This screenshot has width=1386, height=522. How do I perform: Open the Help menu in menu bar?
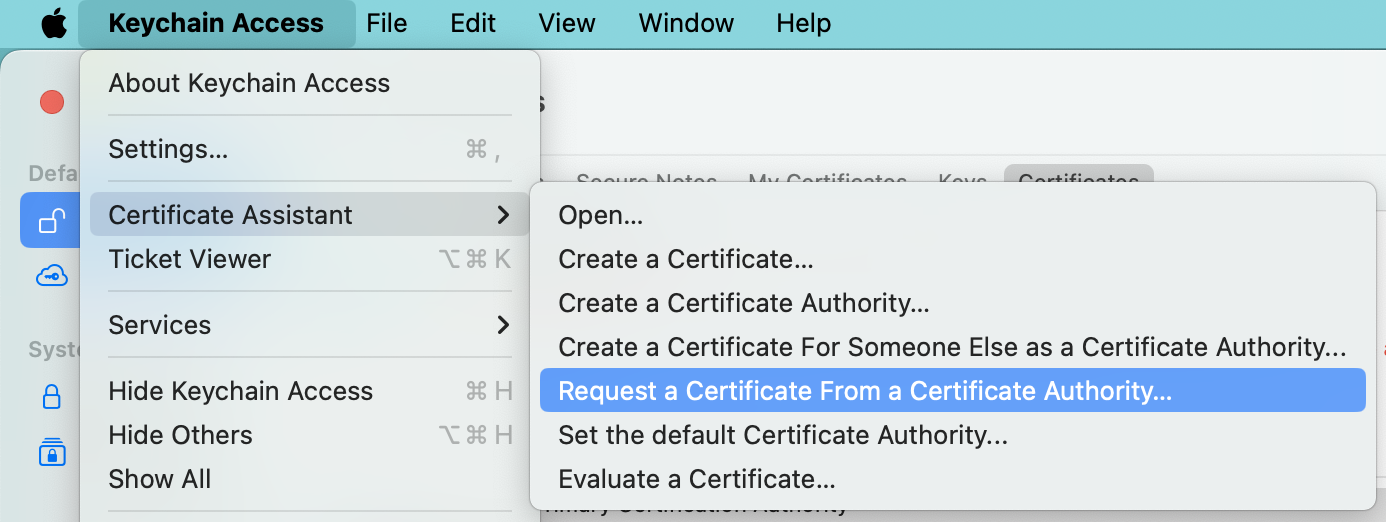803,23
